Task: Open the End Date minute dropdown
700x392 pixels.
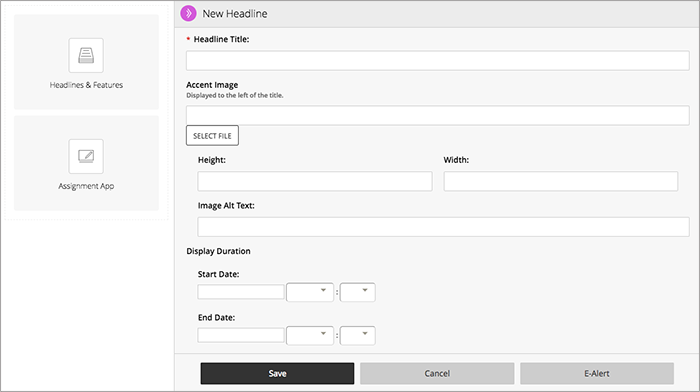Action: 358,335
